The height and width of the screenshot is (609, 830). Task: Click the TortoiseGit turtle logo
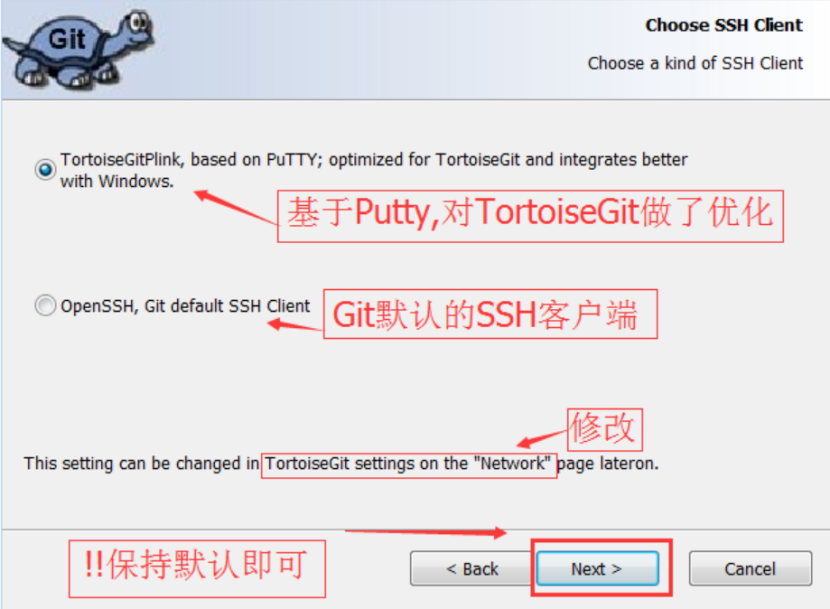tap(78, 50)
